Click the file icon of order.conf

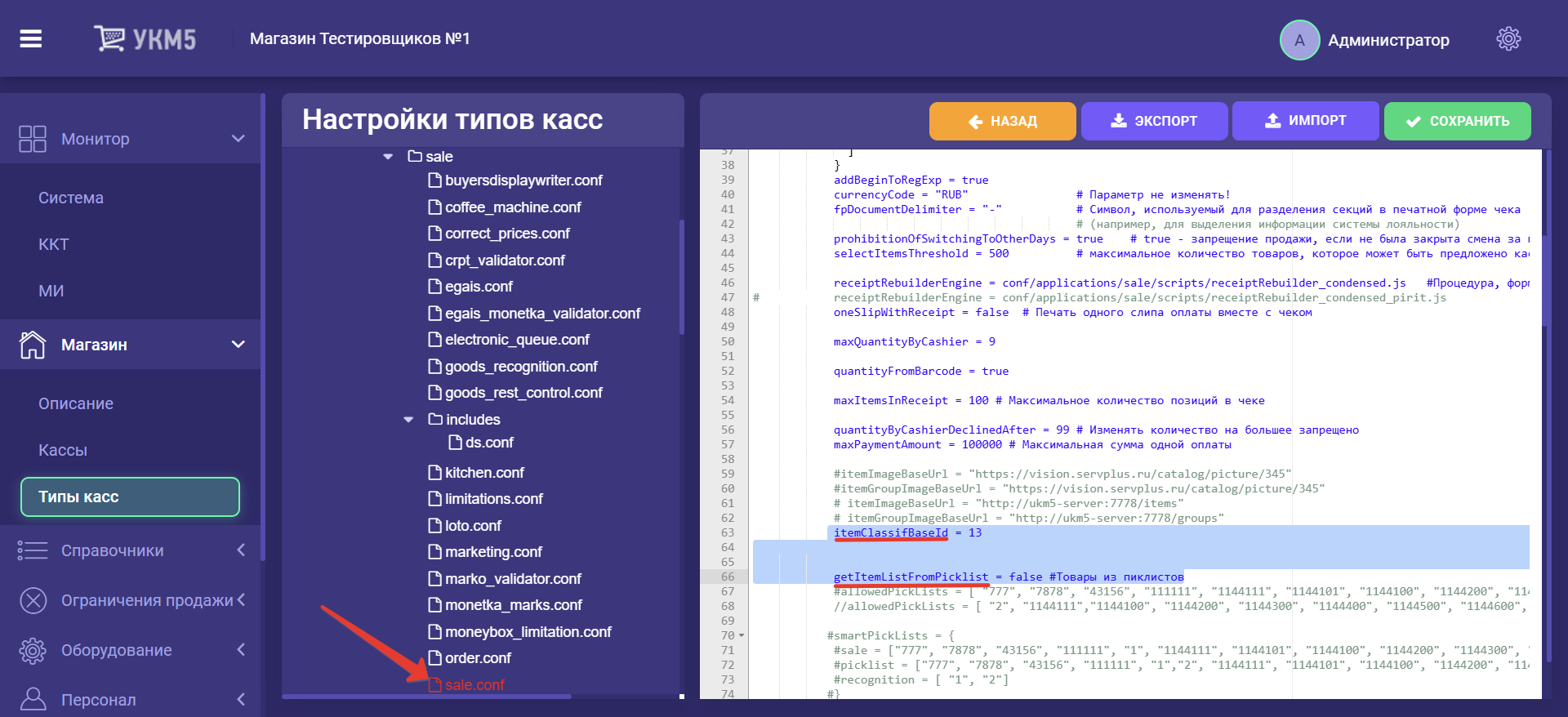coord(435,657)
